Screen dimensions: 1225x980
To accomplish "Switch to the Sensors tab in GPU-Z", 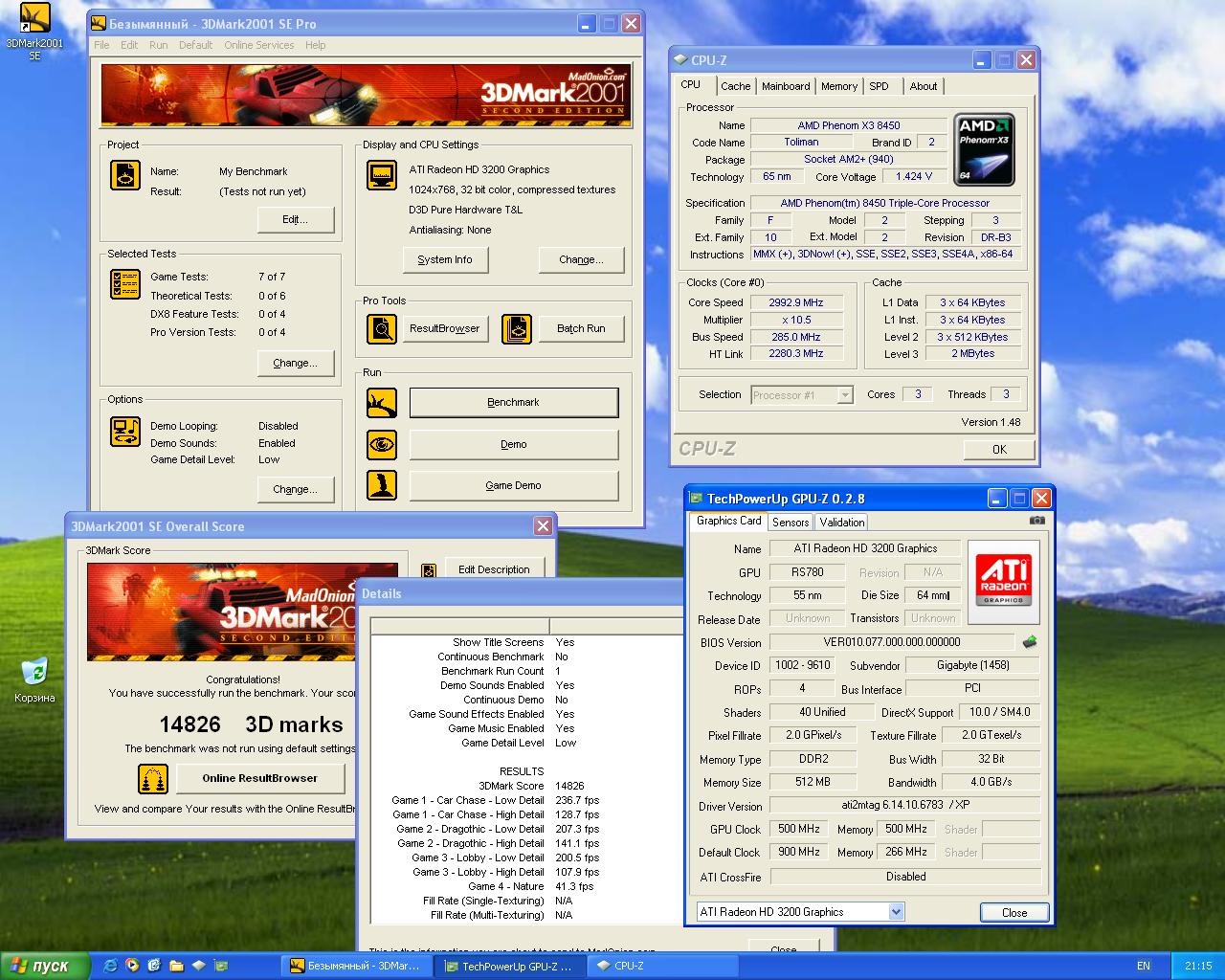I will (x=791, y=522).
